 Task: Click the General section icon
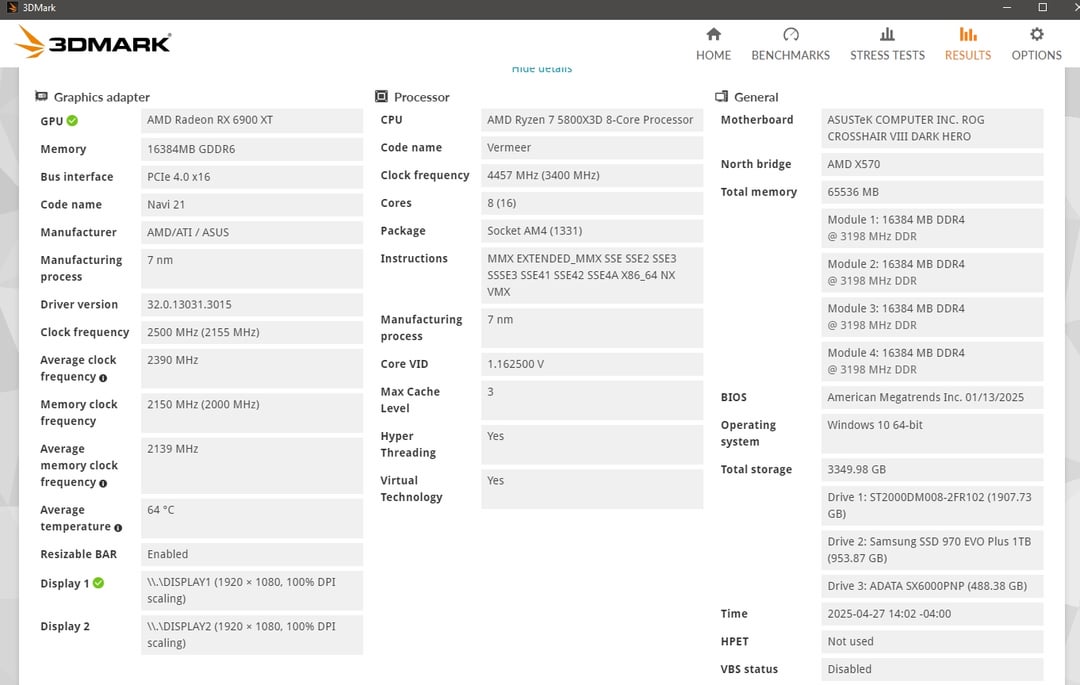pos(721,96)
